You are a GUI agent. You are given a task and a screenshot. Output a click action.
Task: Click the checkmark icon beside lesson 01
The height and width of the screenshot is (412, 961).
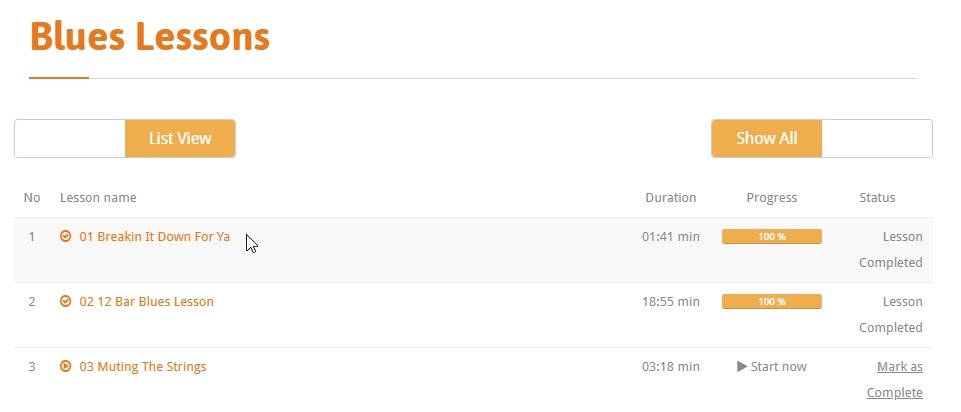click(x=65, y=237)
